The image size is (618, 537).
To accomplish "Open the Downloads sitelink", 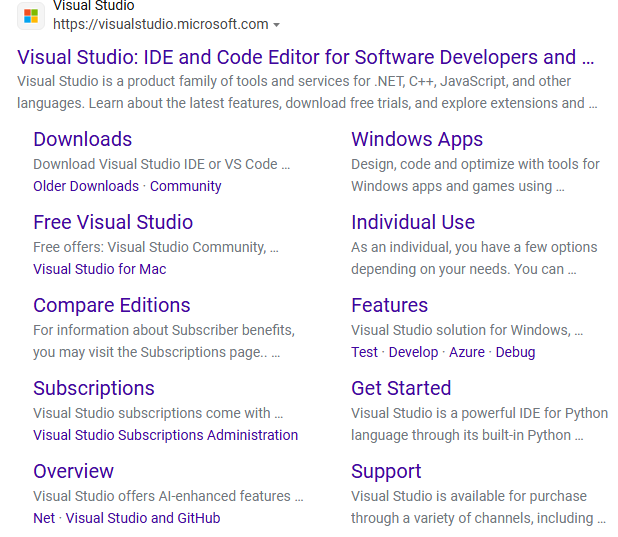I will point(82,139).
